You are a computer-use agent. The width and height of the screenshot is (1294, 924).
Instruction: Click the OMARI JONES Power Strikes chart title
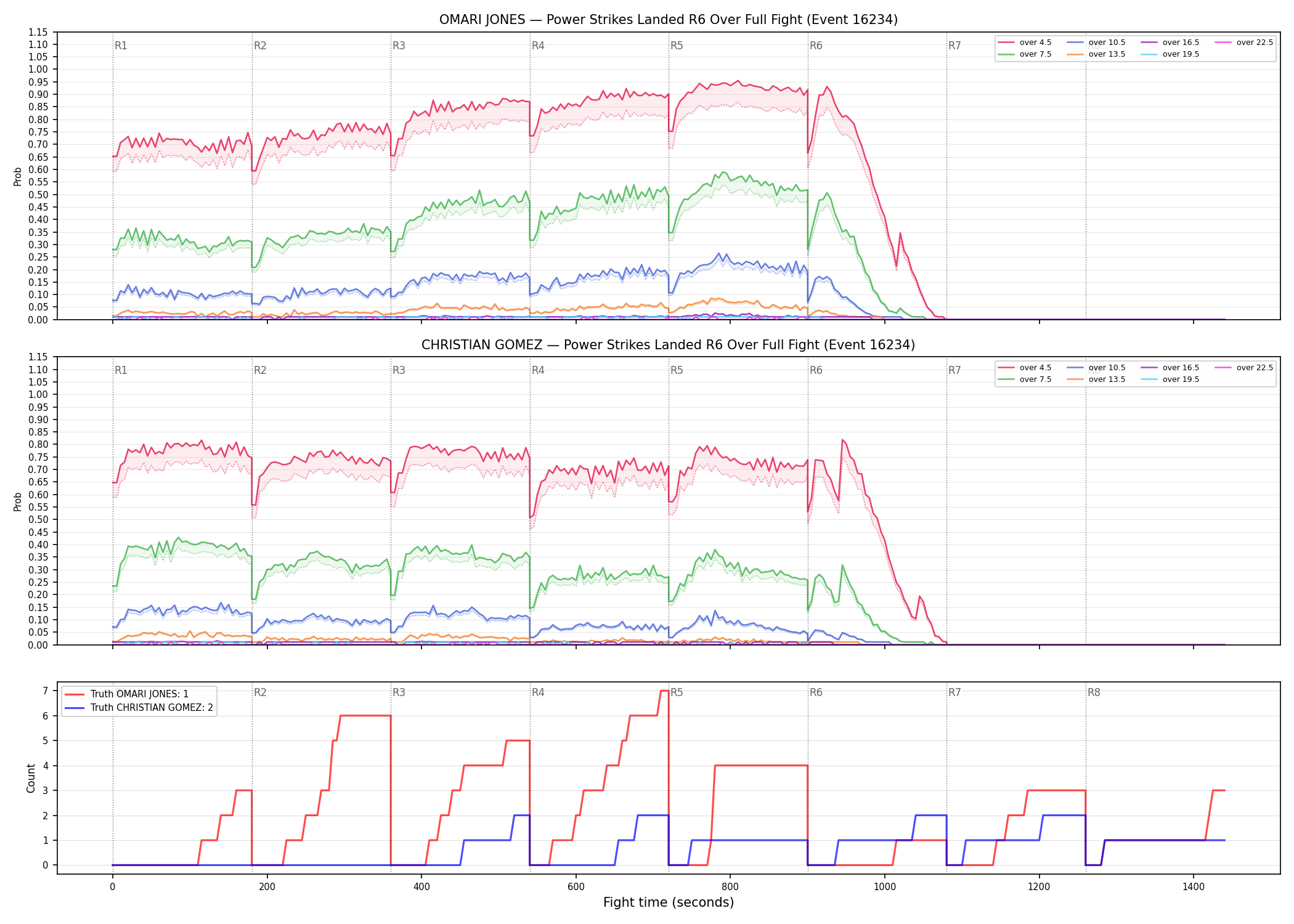tap(668, 20)
